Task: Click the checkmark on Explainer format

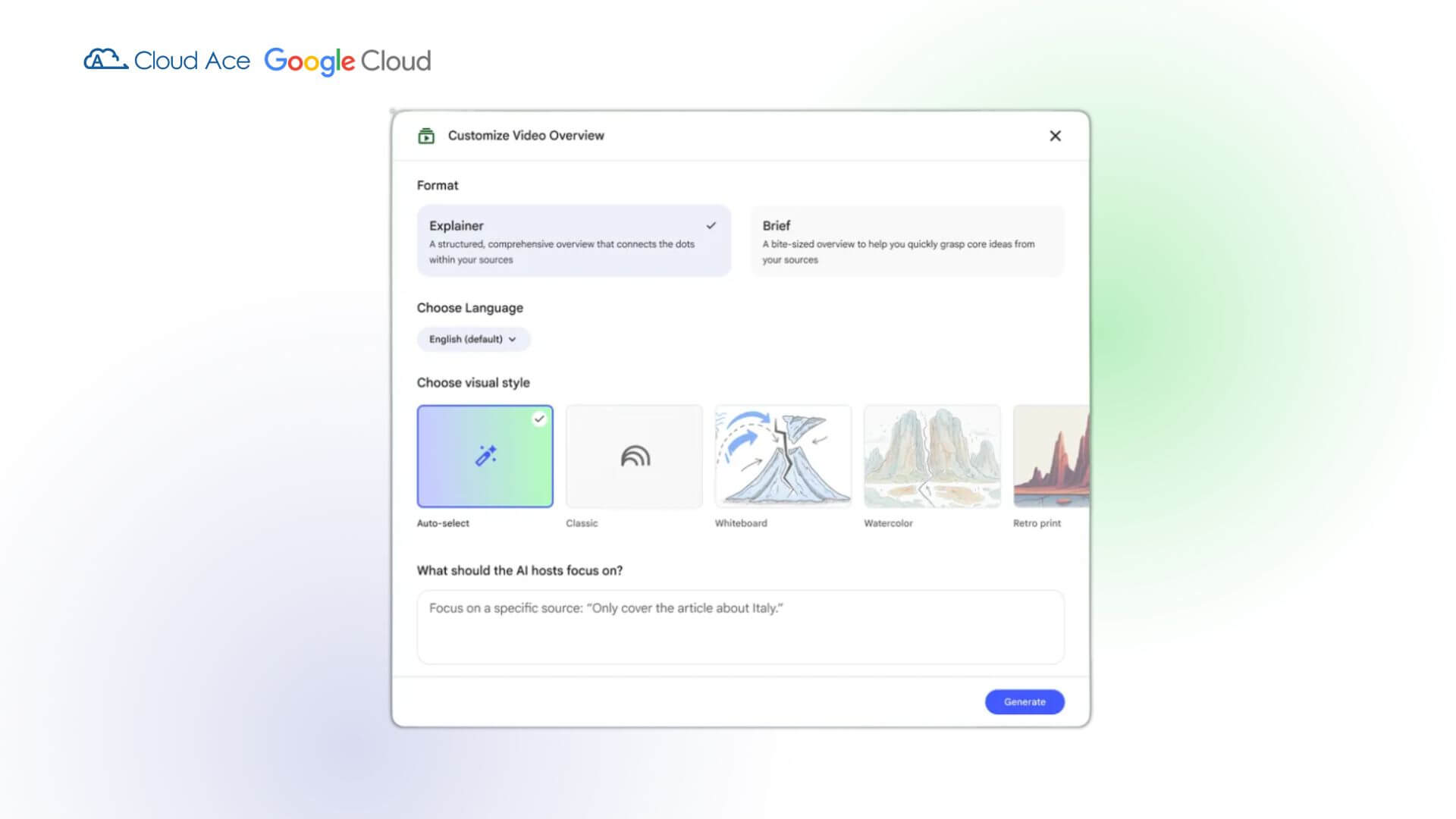Action: [x=711, y=225]
